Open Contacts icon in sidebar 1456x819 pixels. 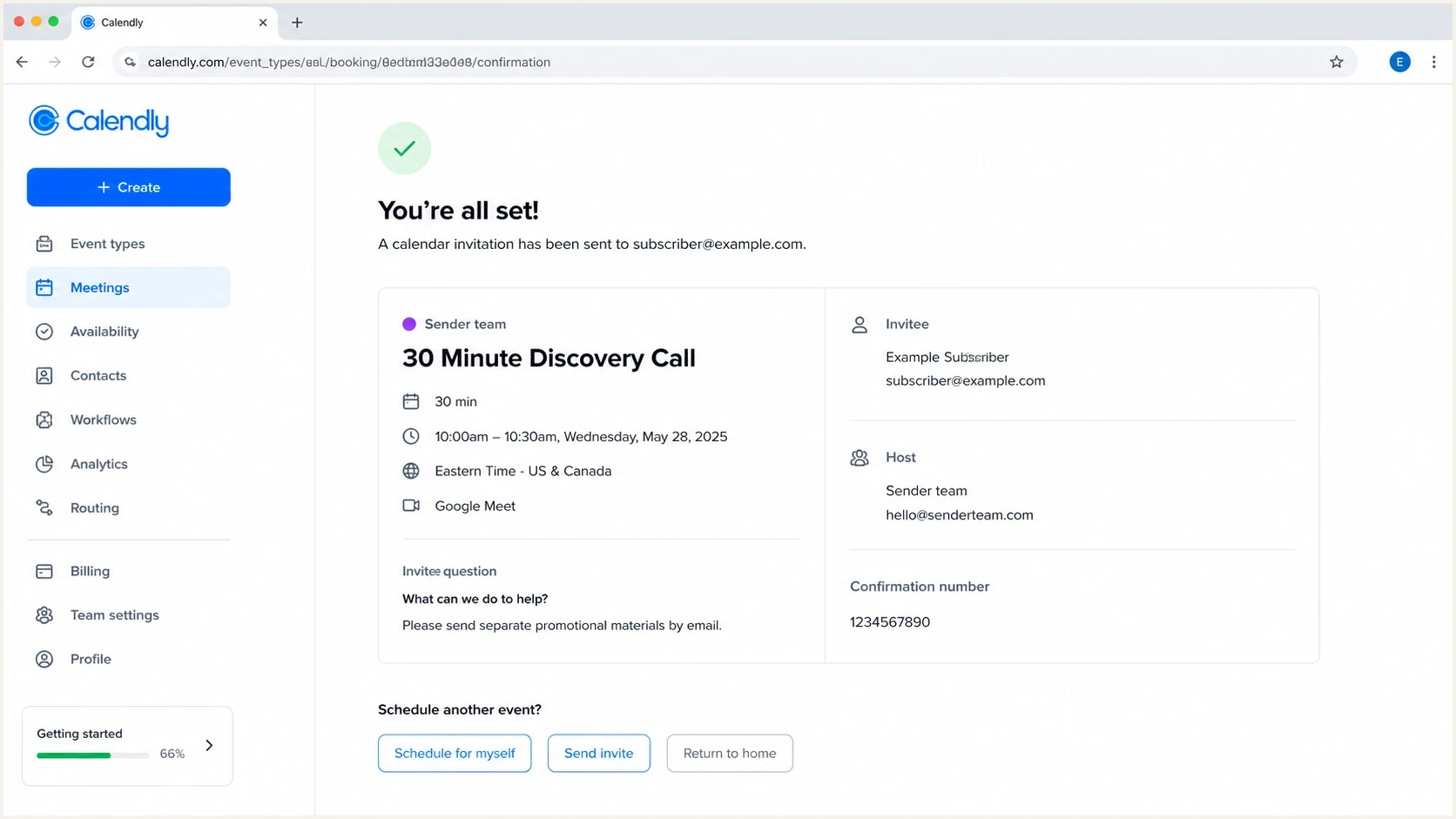pos(44,376)
